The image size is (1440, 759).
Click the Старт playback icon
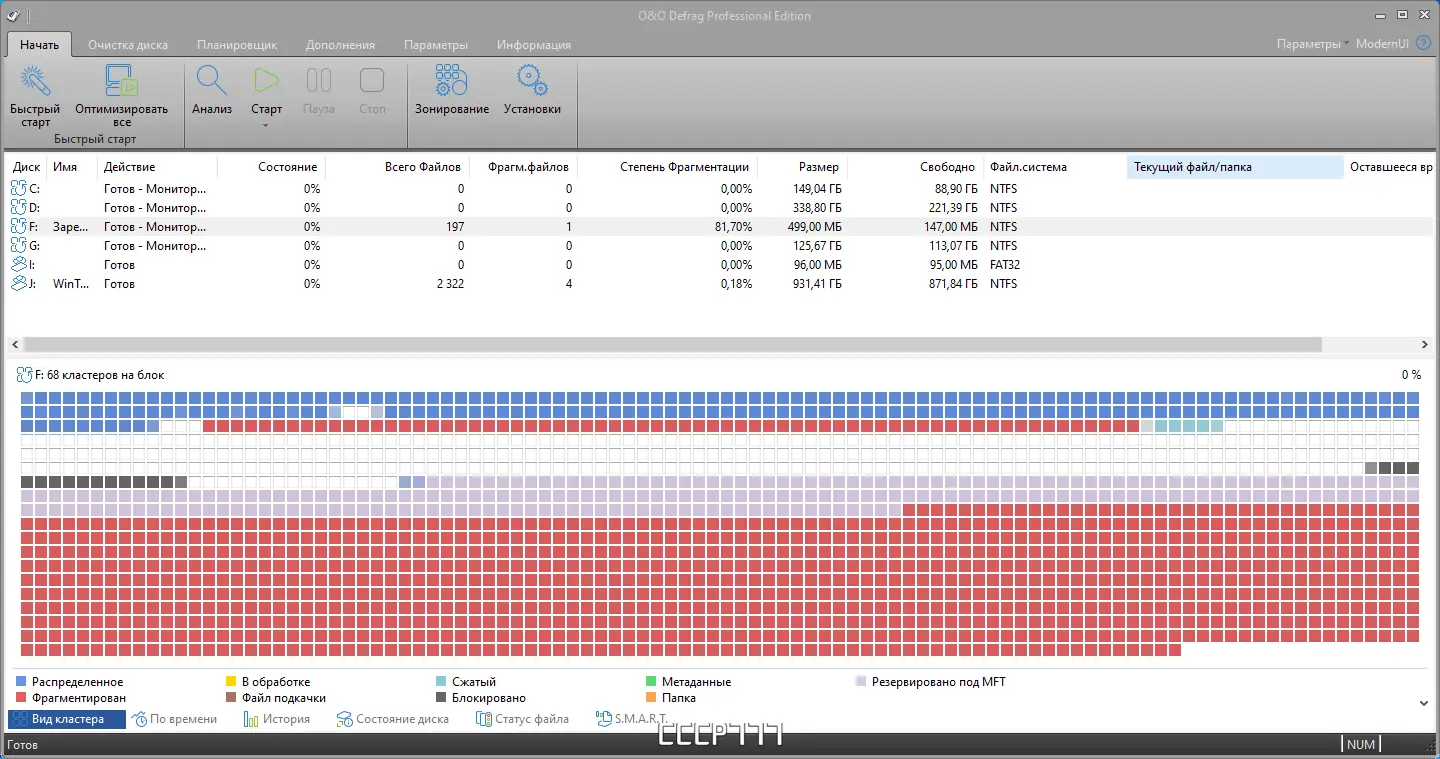coord(265,80)
